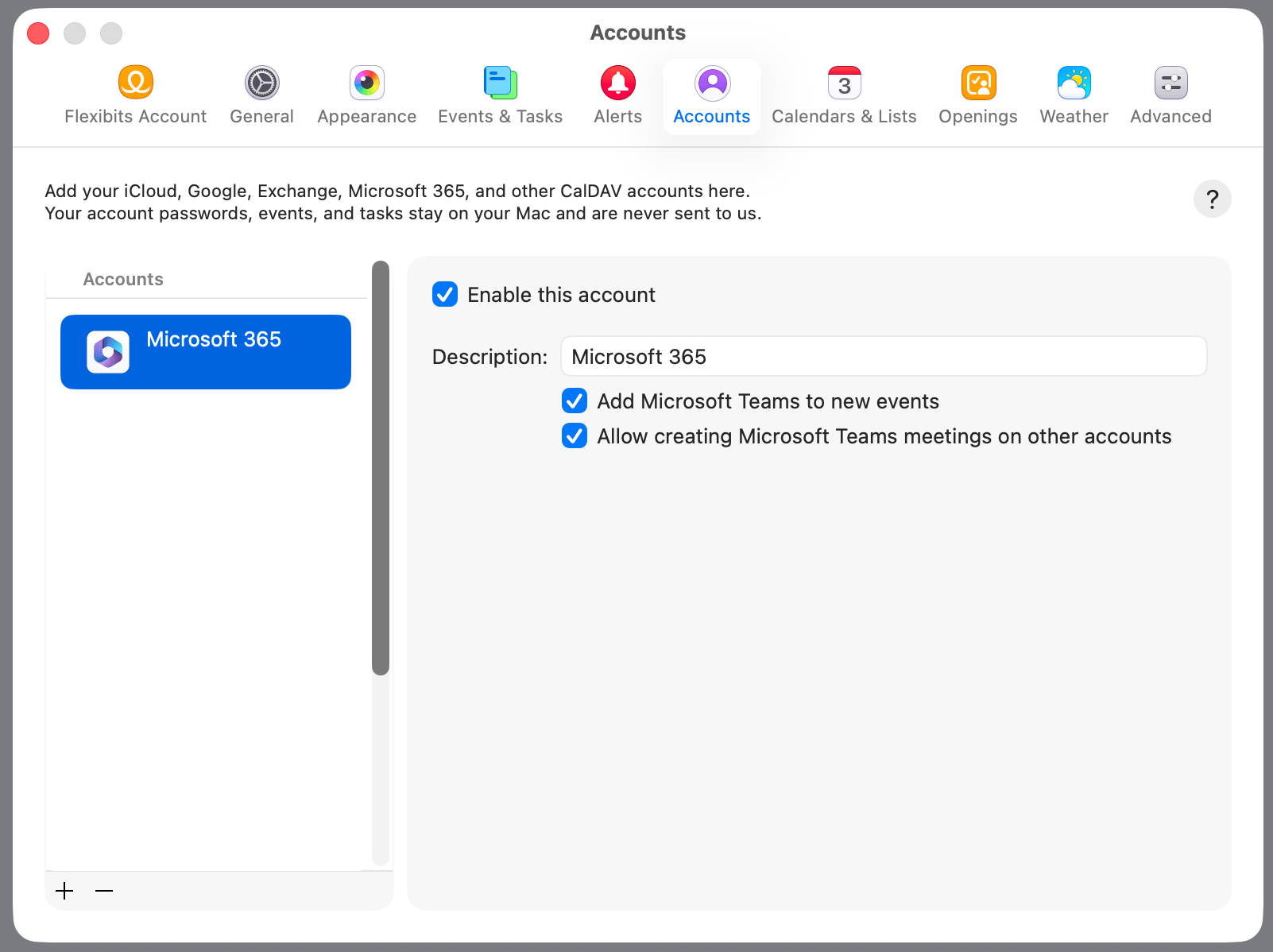Screen dimensions: 1273x952
Task: Click the Microsoft 365 account icon
Action: tap(108, 351)
